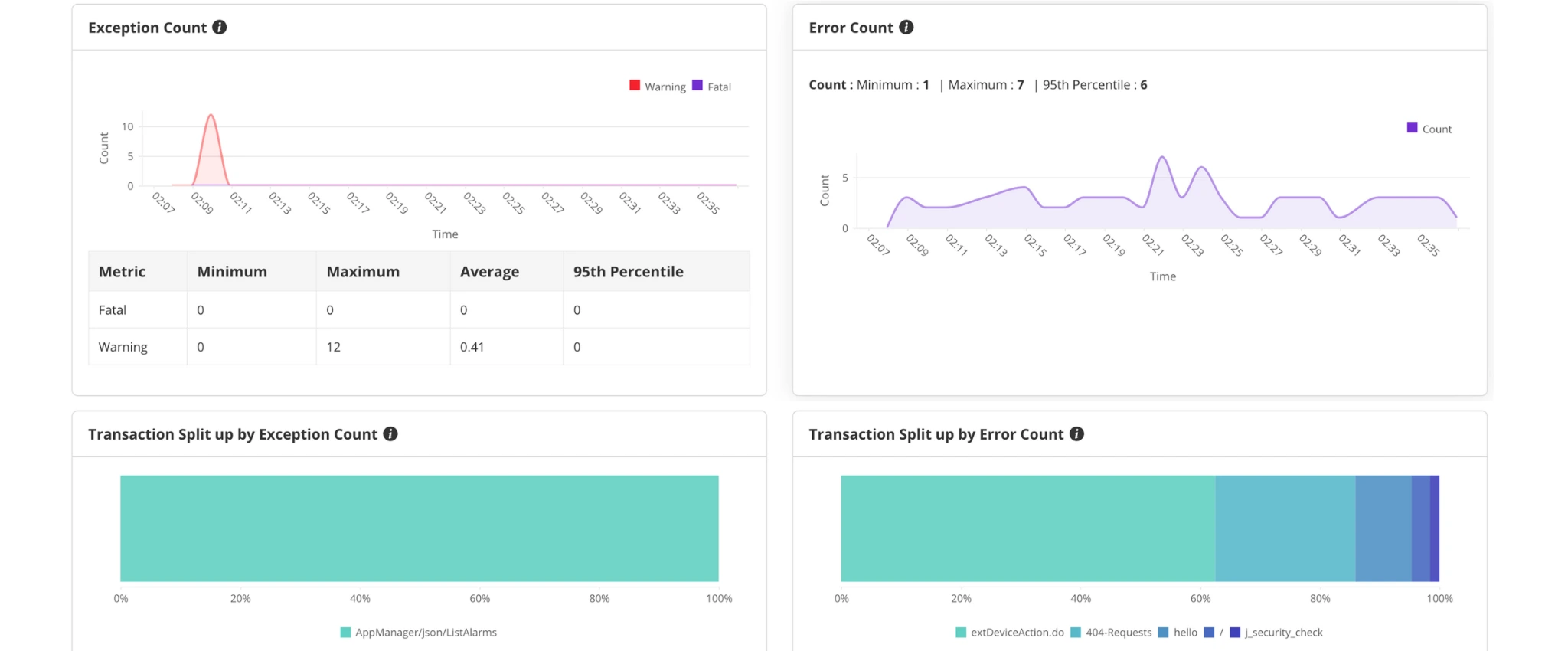Toggle the Warning series in the legend

pos(657,87)
